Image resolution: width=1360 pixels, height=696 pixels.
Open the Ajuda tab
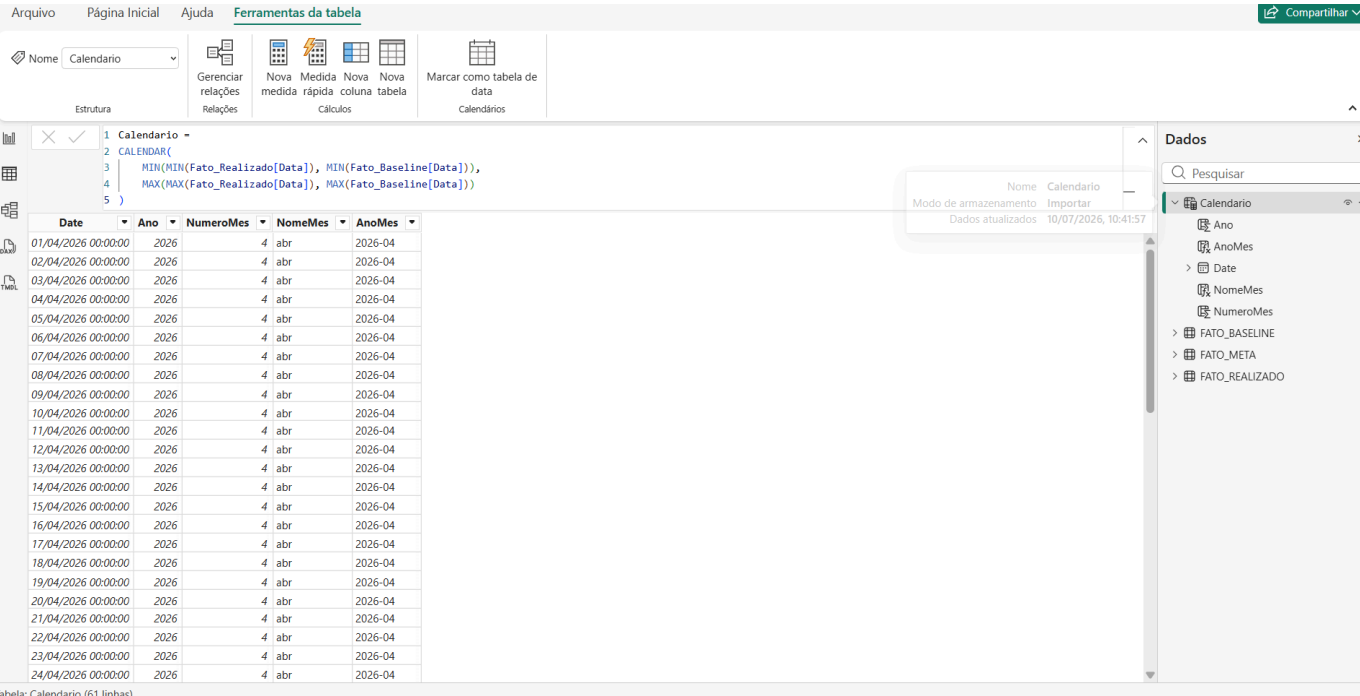point(197,13)
